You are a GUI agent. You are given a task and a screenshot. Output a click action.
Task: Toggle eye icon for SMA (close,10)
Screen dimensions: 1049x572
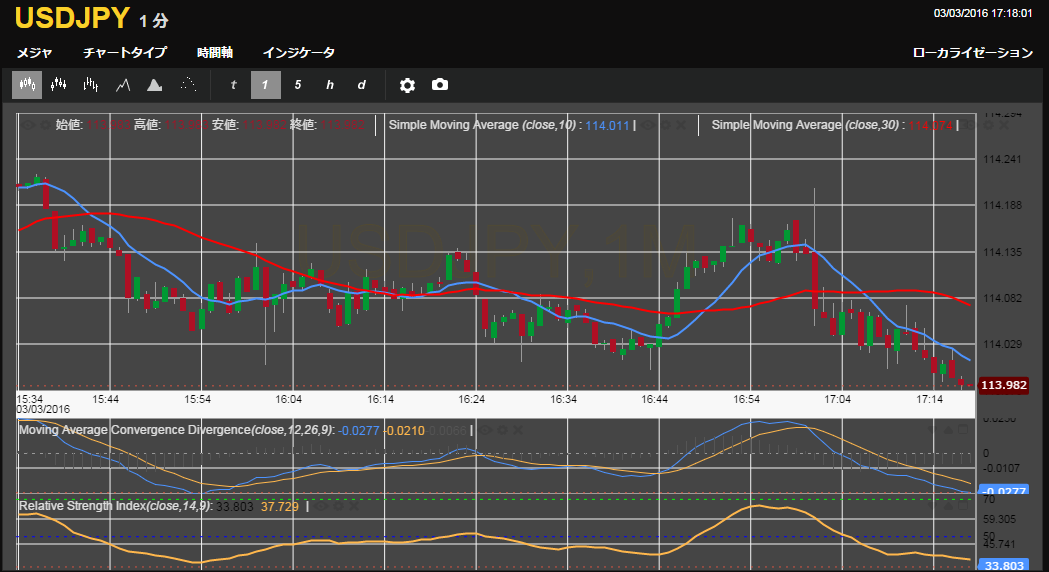pyautogui.click(x=648, y=125)
